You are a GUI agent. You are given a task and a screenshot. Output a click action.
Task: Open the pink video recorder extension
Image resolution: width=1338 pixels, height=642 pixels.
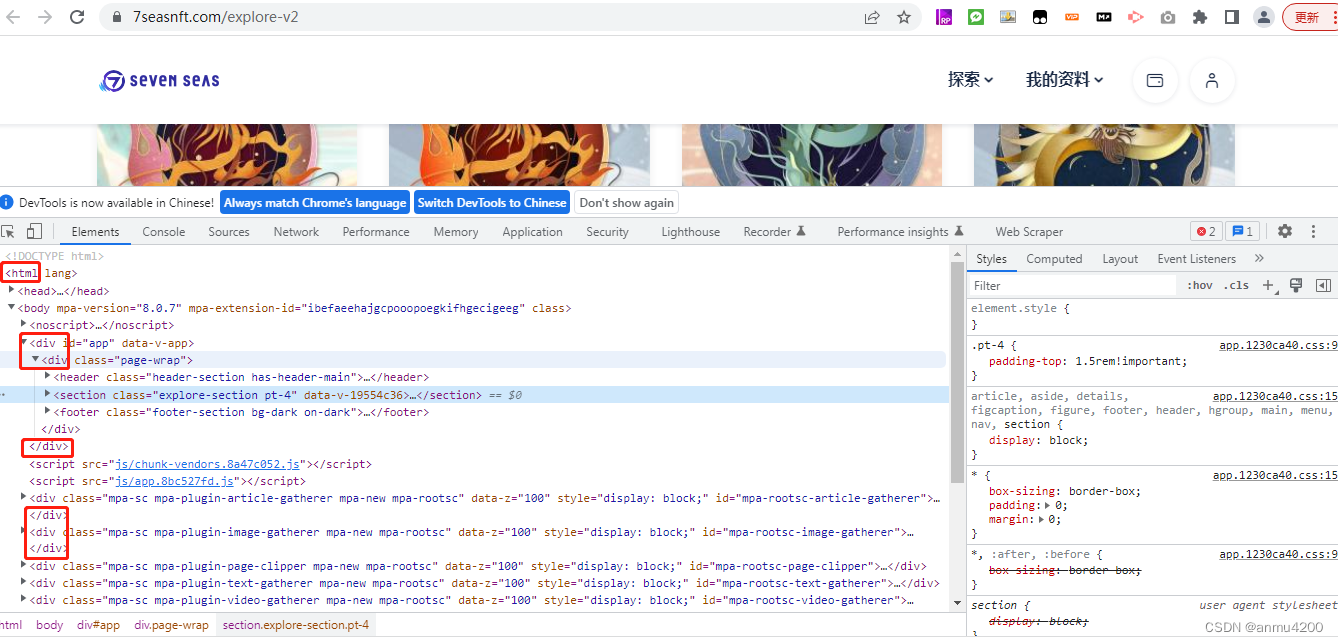(x=1135, y=17)
